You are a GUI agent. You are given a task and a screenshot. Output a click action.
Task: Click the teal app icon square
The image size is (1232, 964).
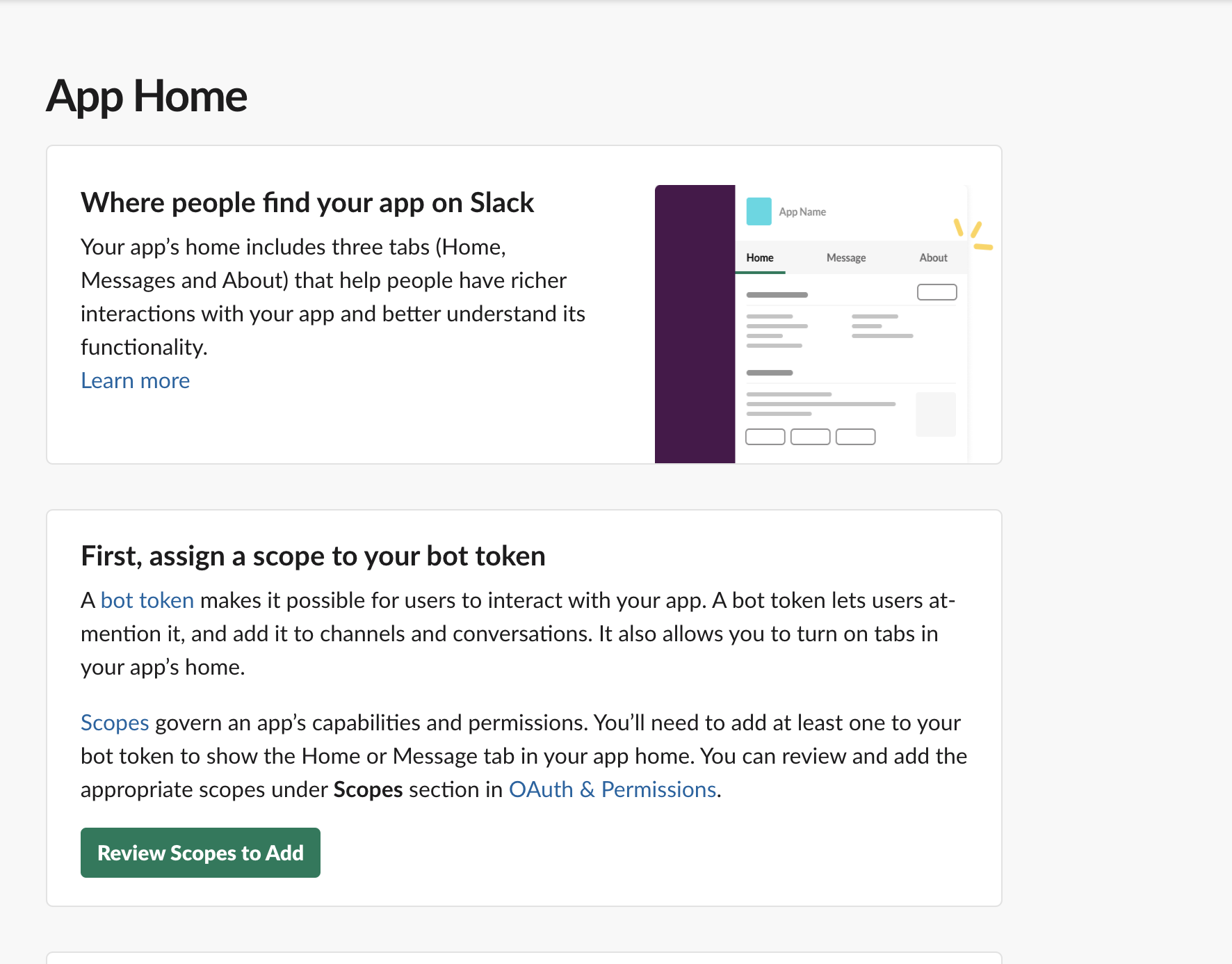[759, 211]
